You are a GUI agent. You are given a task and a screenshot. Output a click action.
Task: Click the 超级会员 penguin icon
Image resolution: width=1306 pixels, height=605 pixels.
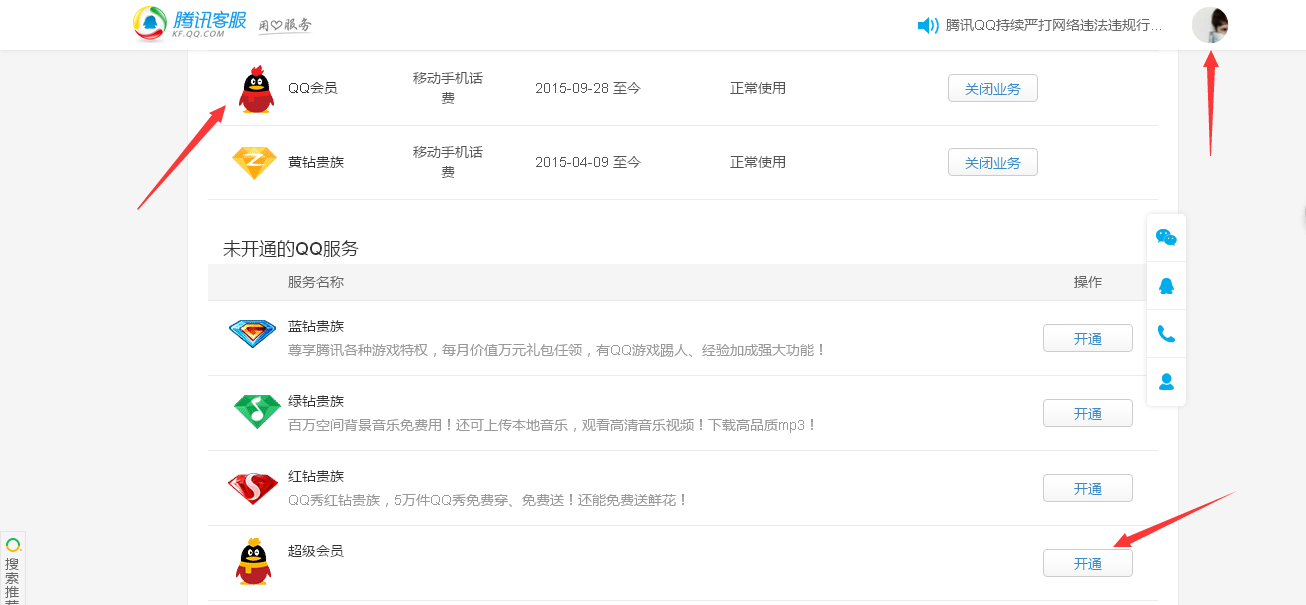[254, 562]
